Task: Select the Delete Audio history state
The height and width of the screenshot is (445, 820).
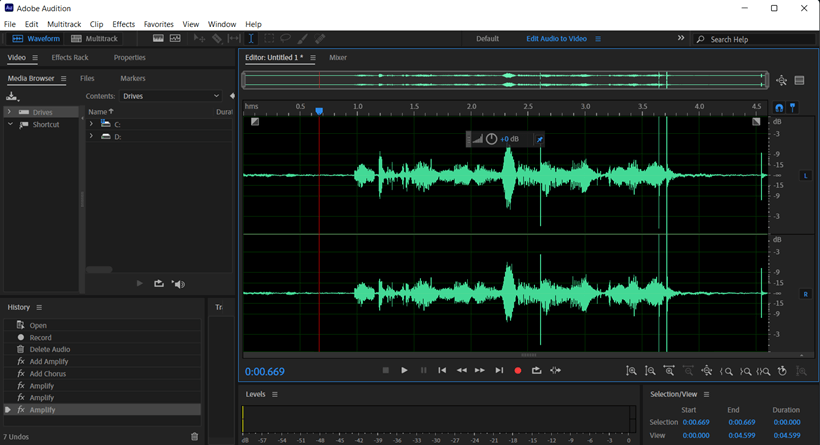Action: pyautogui.click(x=102, y=349)
